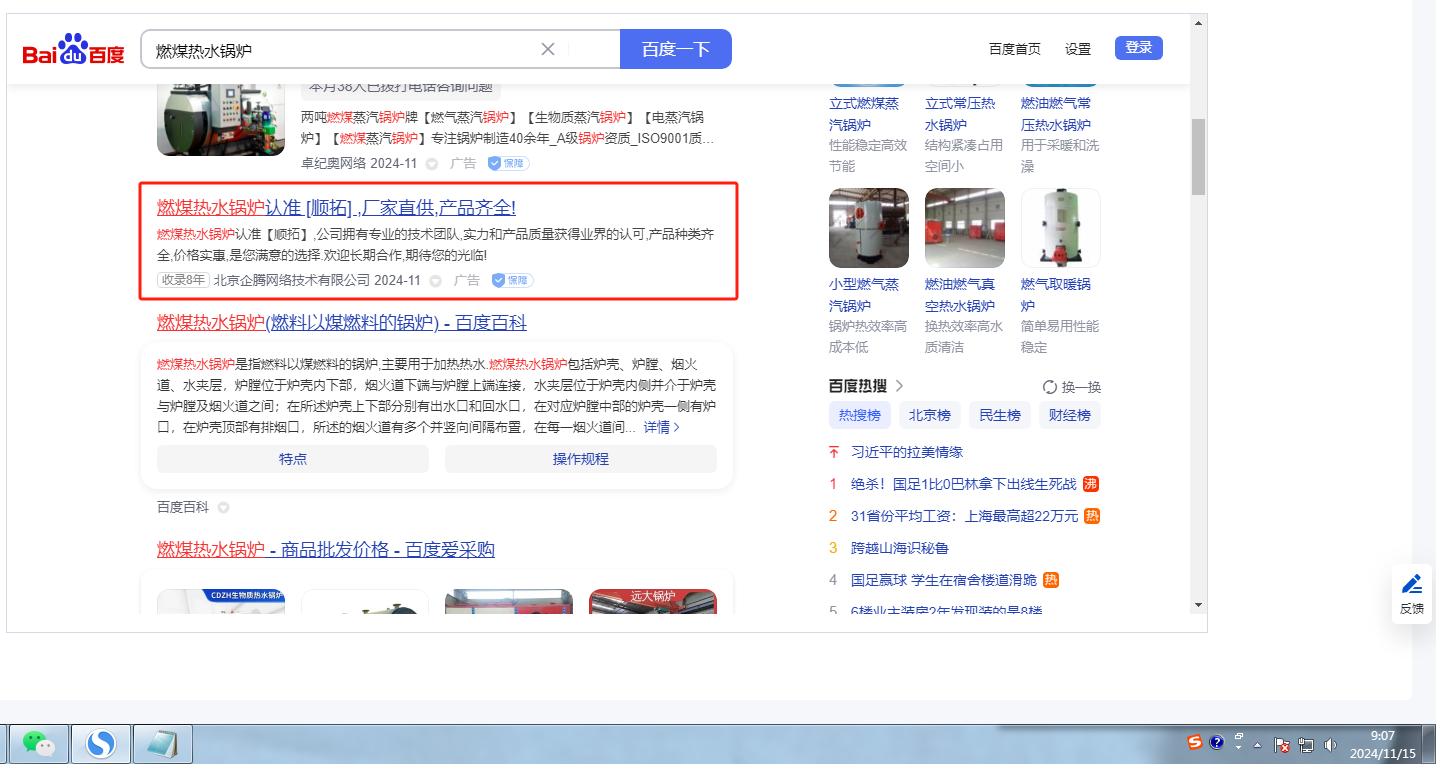Open the 立式常压热水锅炉 recommendation link
Image resolution: width=1436 pixels, height=764 pixels.
[x=960, y=114]
